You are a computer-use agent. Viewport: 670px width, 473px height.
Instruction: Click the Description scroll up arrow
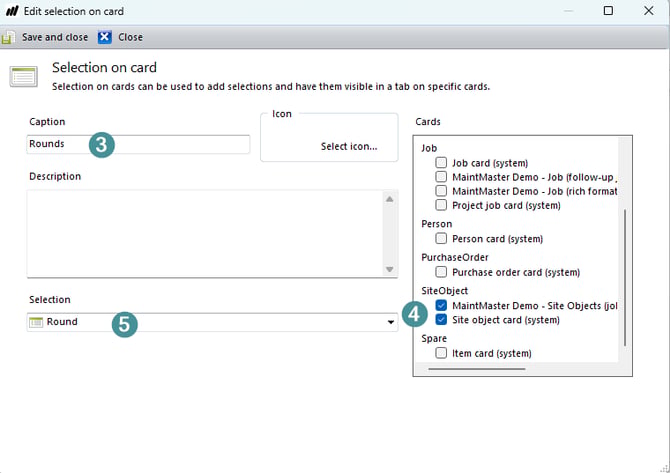[390, 199]
